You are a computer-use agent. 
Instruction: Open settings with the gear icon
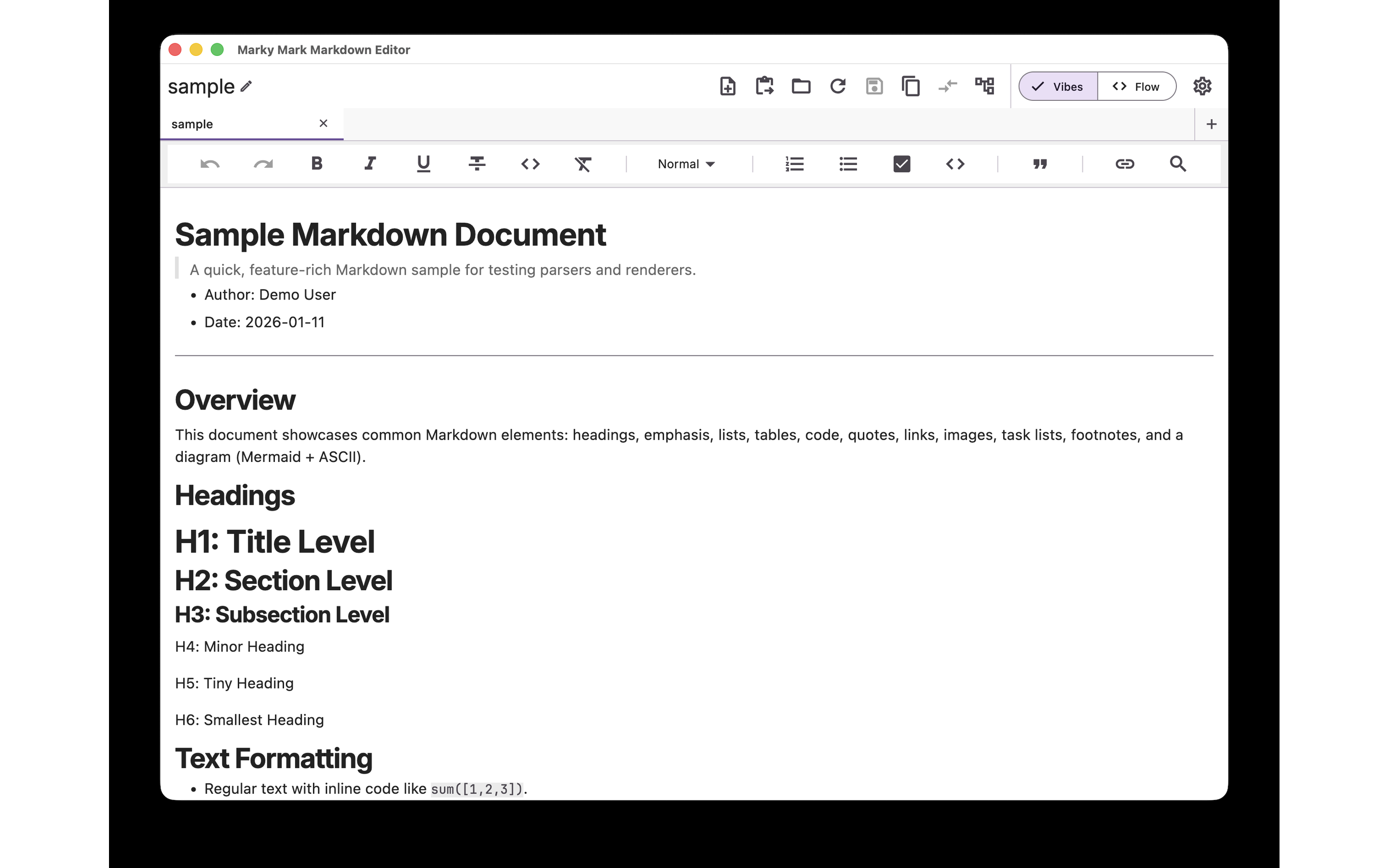pyautogui.click(x=1202, y=86)
